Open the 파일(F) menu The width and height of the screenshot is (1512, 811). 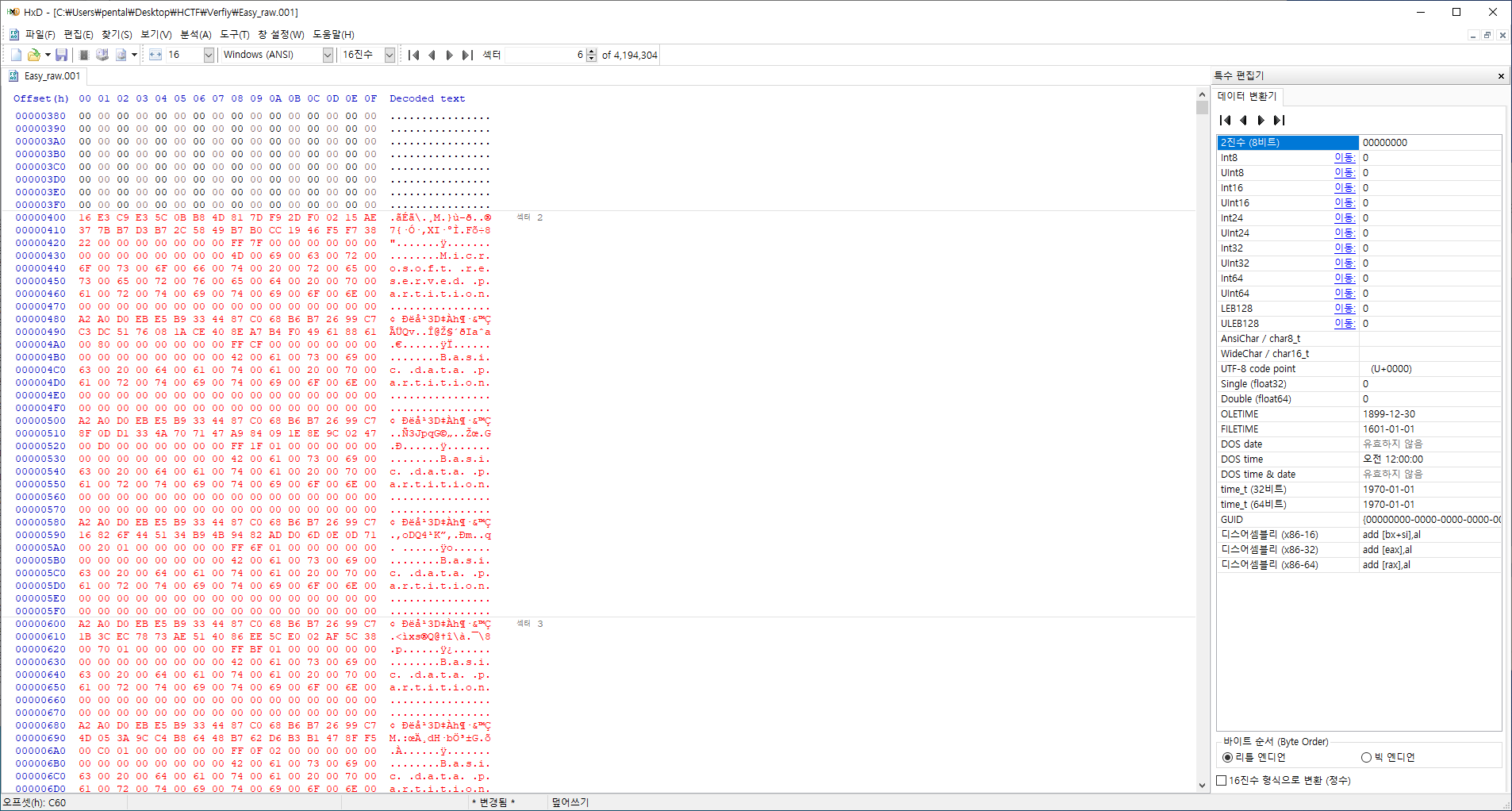pyautogui.click(x=40, y=34)
